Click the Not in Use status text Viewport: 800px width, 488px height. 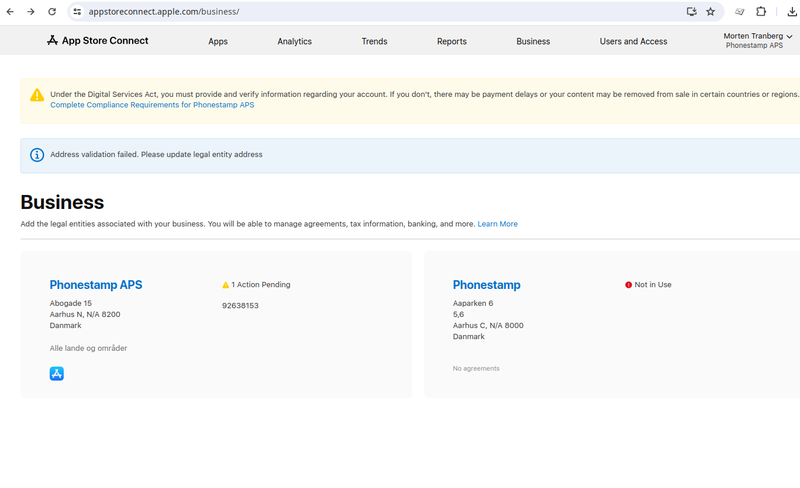point(653,284)
